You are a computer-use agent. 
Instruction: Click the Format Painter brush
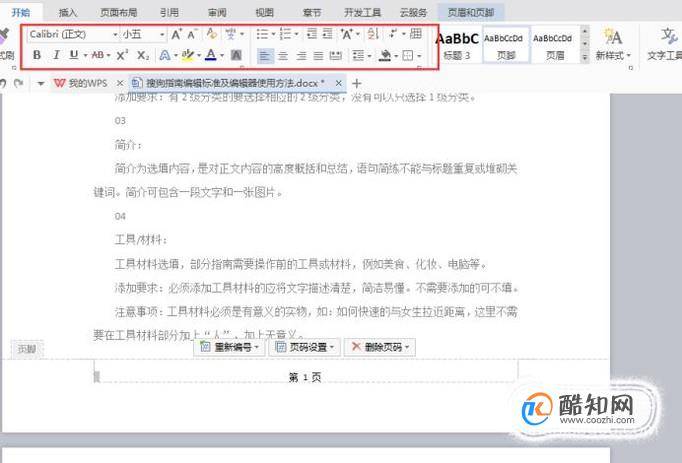(x=5, y=35)
